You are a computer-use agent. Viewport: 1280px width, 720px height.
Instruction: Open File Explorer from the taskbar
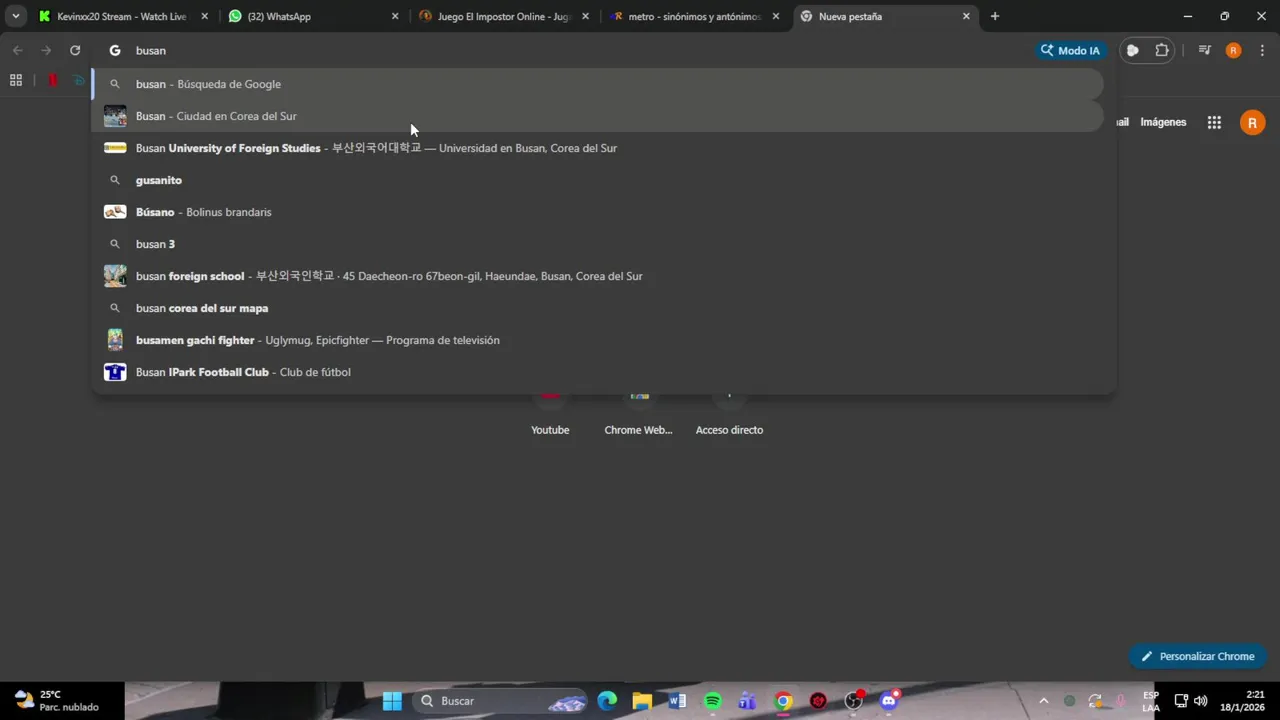click(642, 701)
